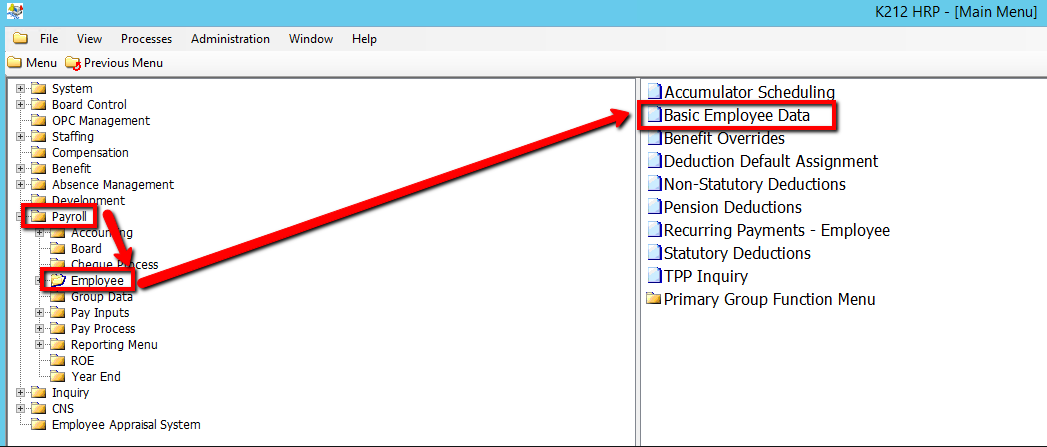Open the Help menu
1047x447 pixels.
[x=364, y=39]
